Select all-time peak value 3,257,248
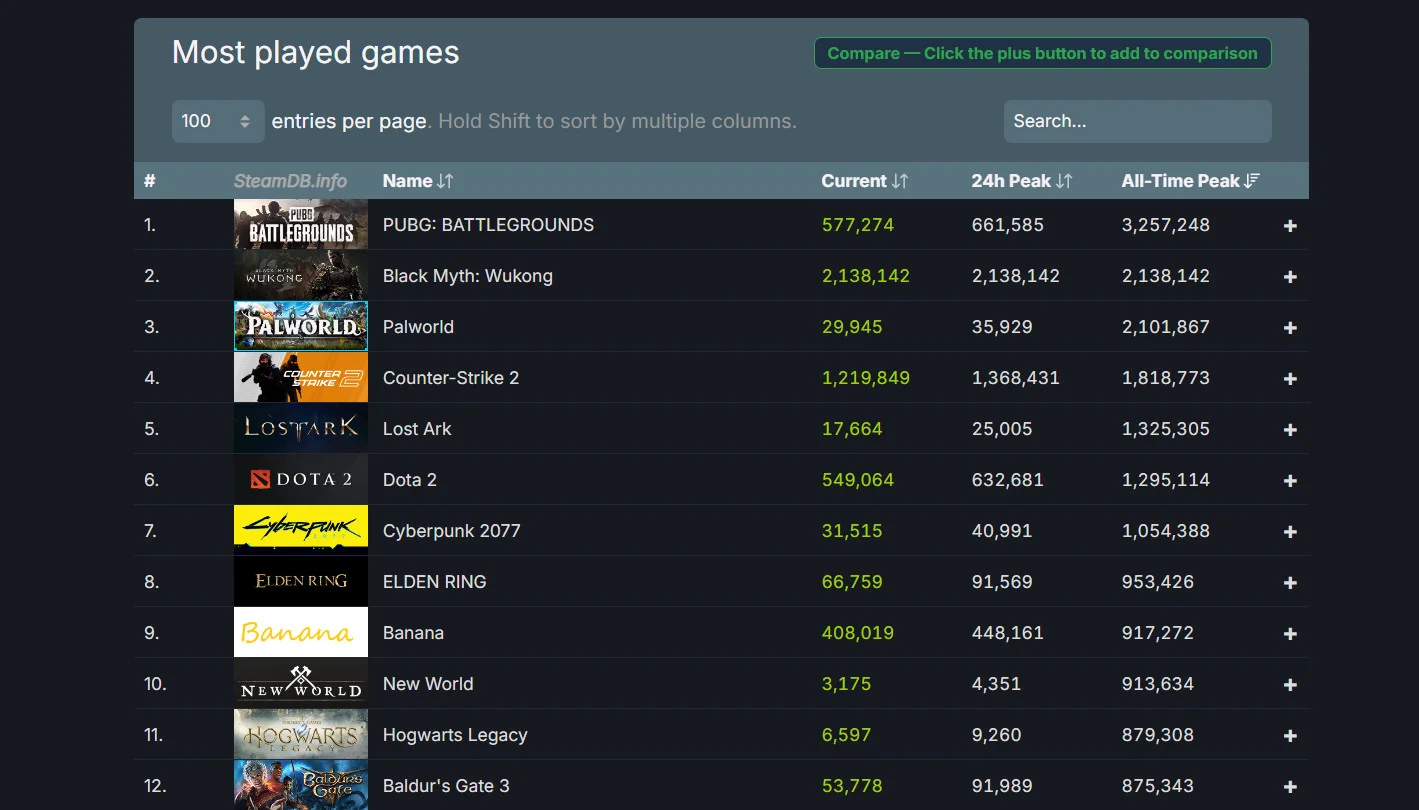The width and height of the screenshot is (1419, 810). coord(1166,225)
